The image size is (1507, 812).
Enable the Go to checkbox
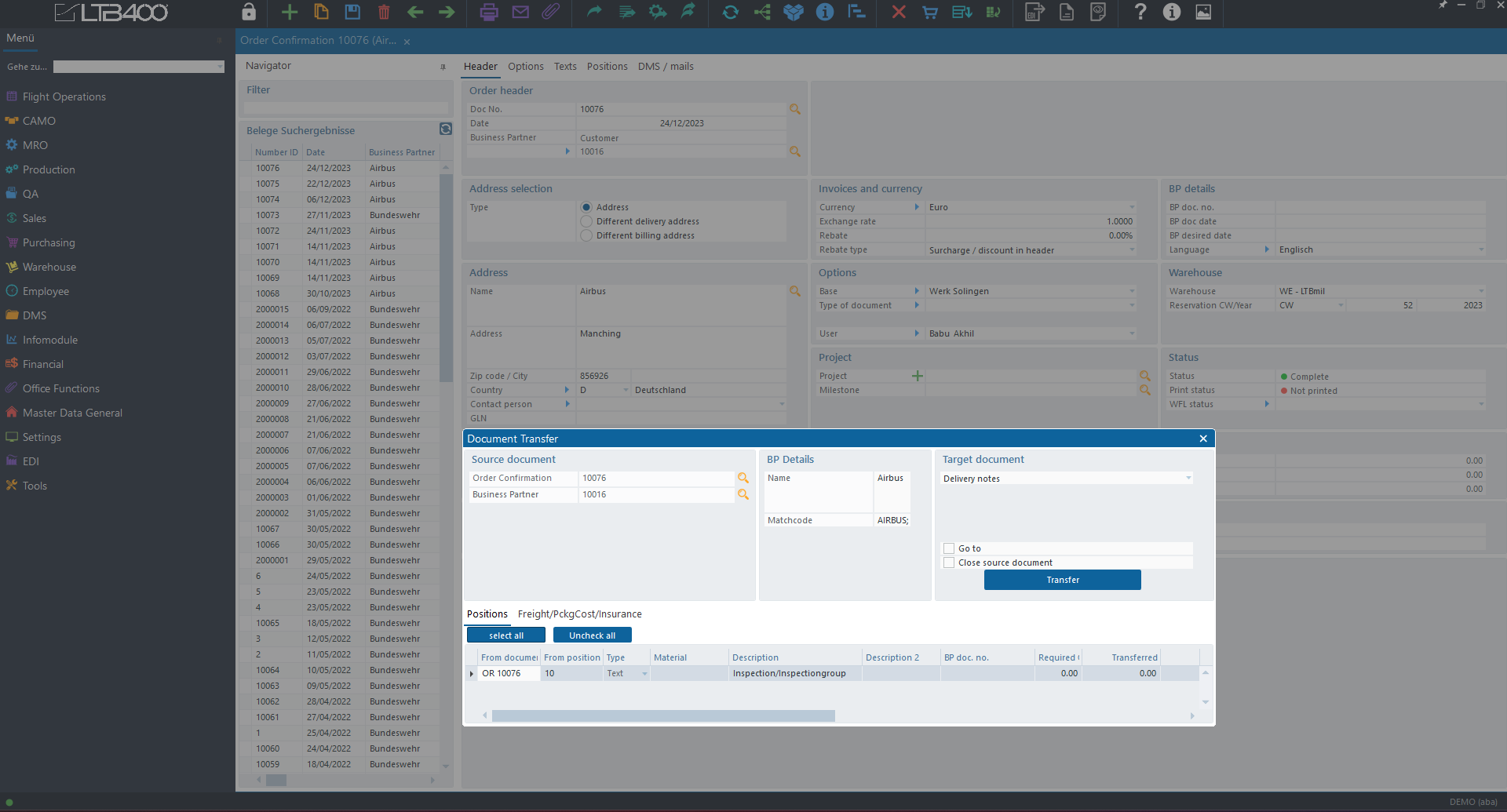pyautogui.click(x=949, y=548)
